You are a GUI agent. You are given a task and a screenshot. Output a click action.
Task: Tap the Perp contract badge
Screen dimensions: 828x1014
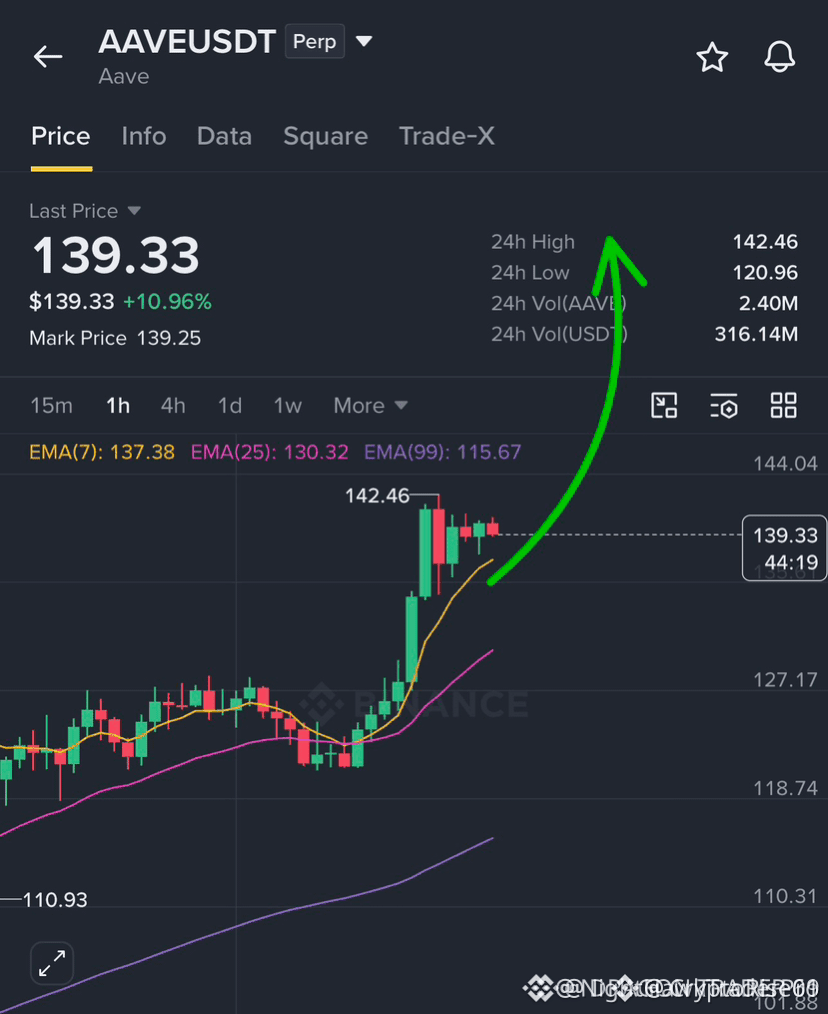coord(314,41)
